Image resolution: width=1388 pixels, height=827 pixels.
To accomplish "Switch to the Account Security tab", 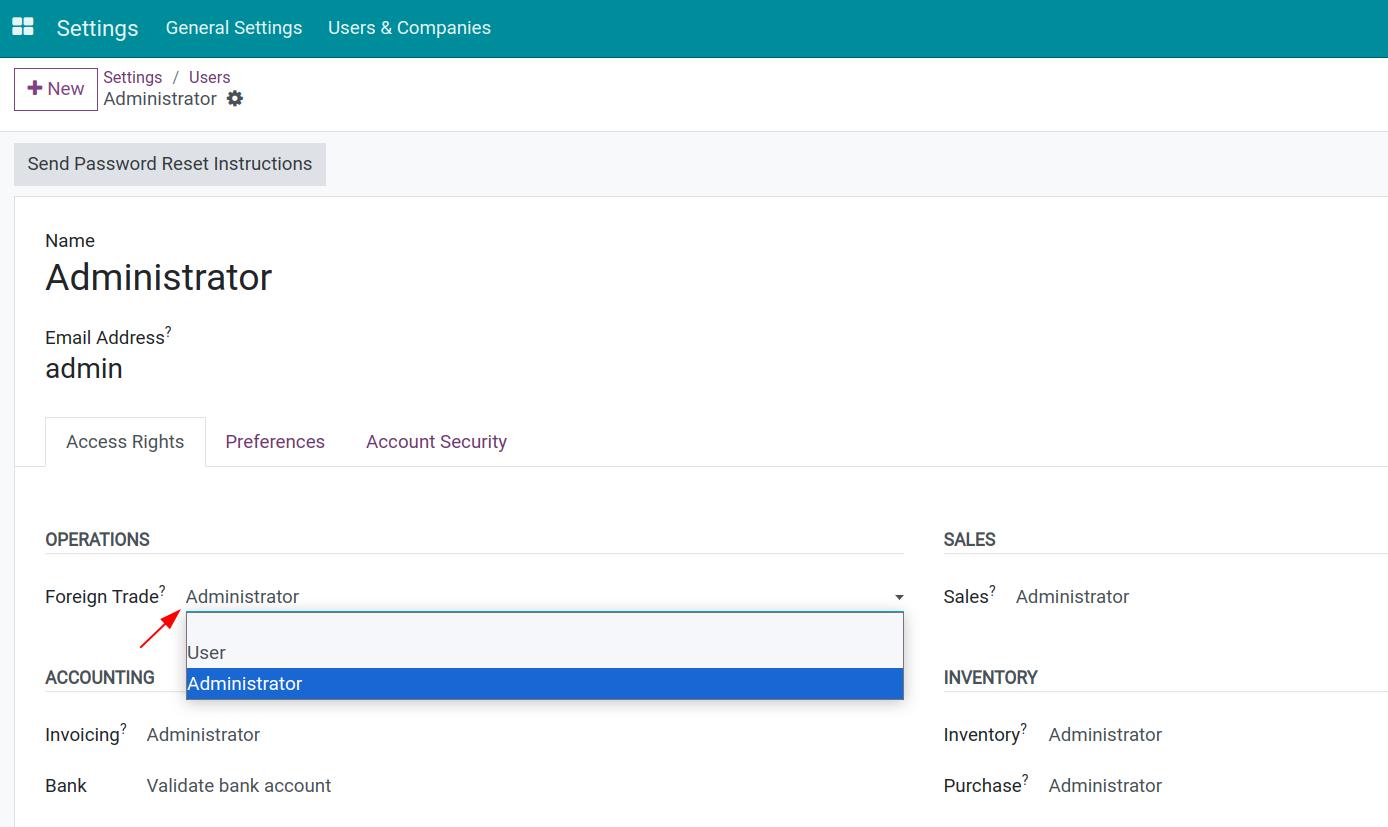I will [436, 442].
